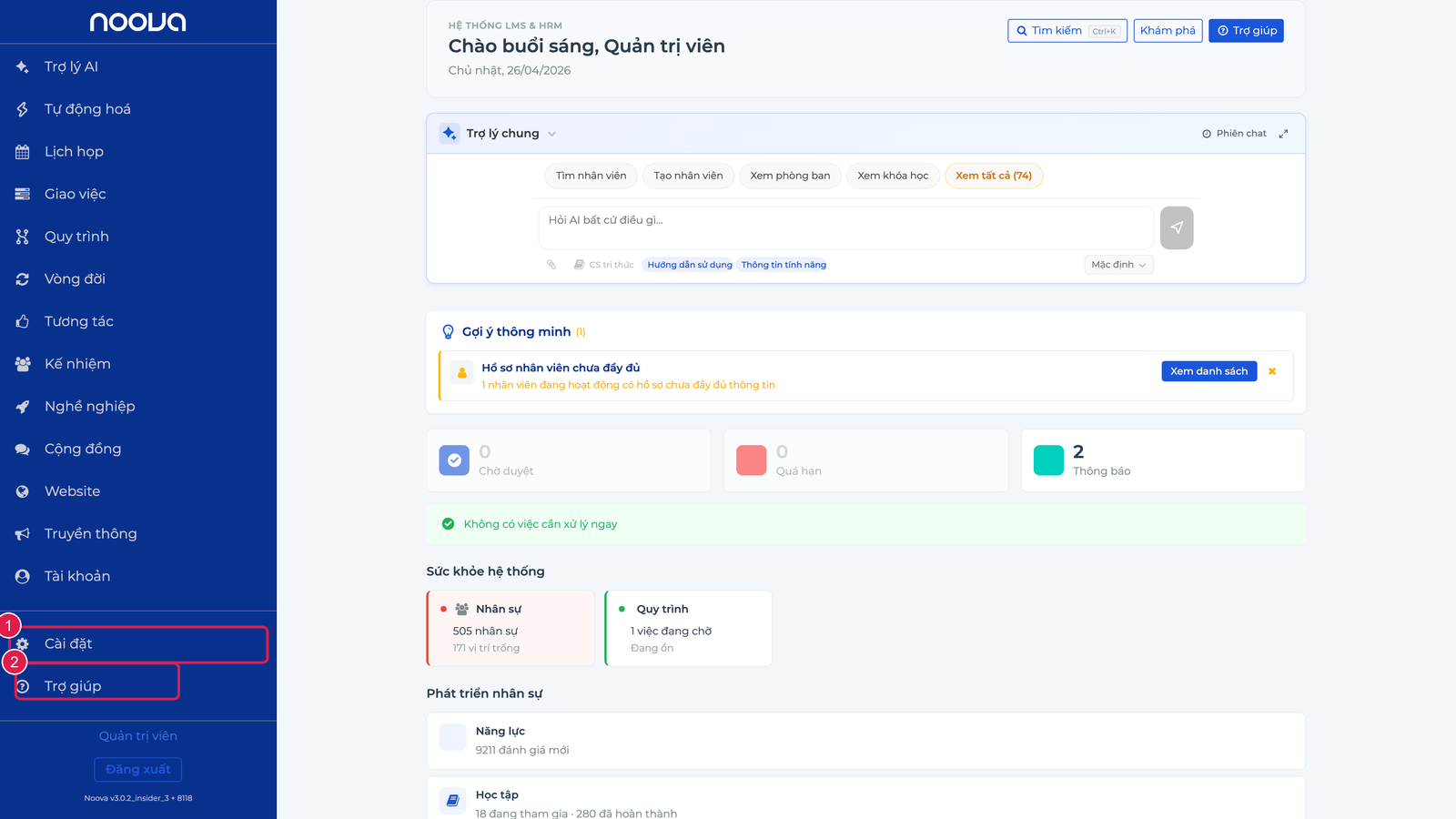1456x819 pixels.
Task: Click the paperclip attachment icon in chat
Action: pos(551,265)
